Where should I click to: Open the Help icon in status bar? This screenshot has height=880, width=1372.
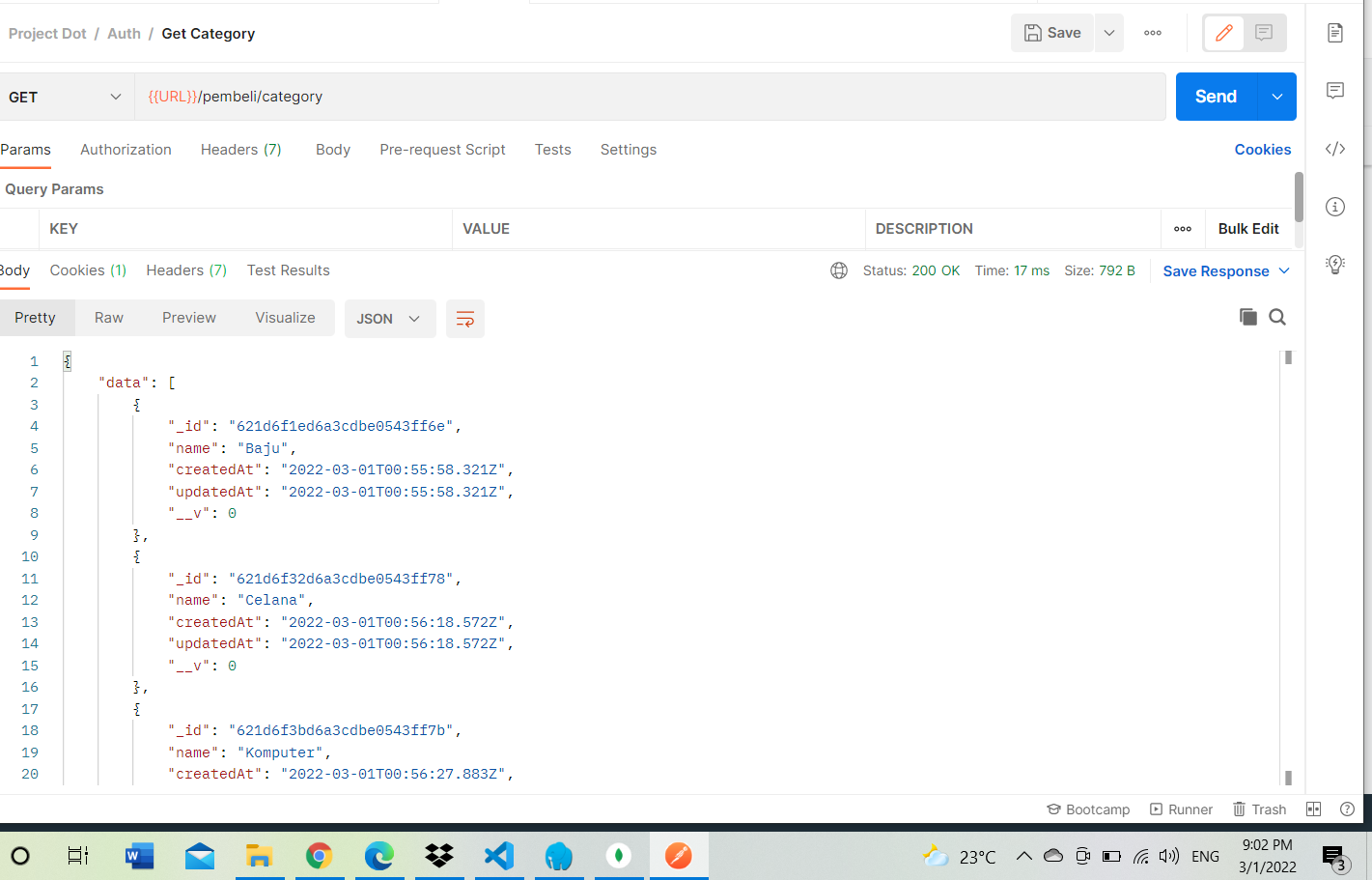1347,809
